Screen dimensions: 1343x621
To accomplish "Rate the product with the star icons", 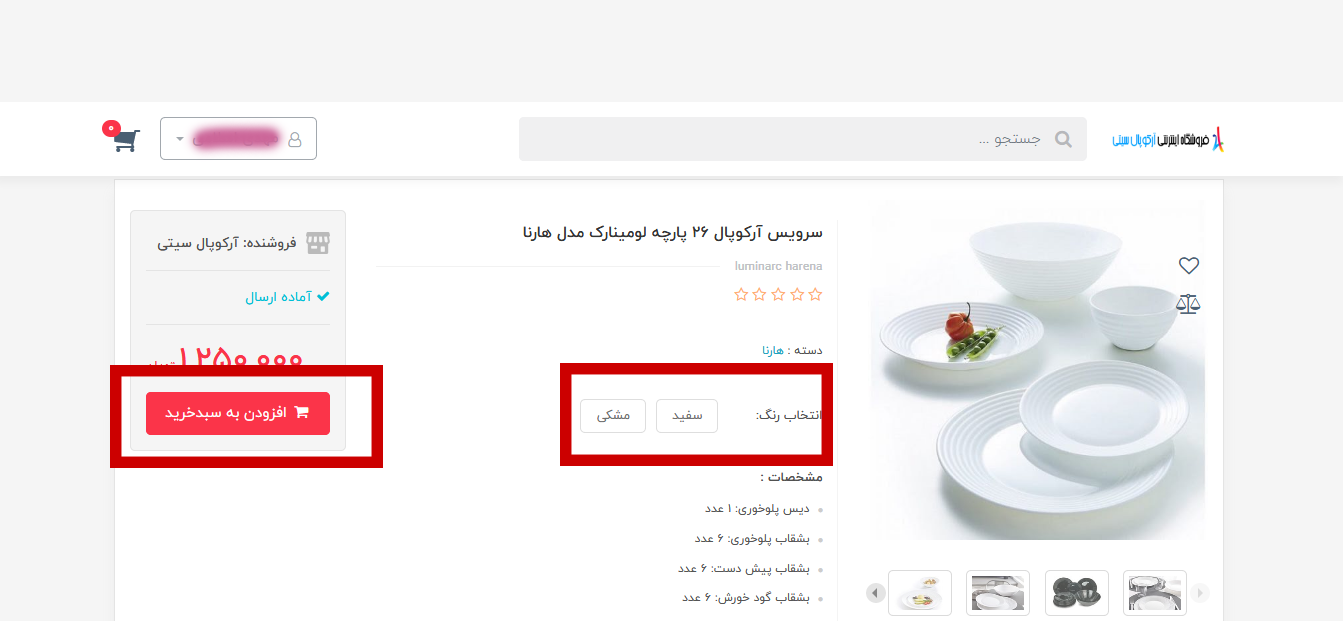I will tap(778, 294).
